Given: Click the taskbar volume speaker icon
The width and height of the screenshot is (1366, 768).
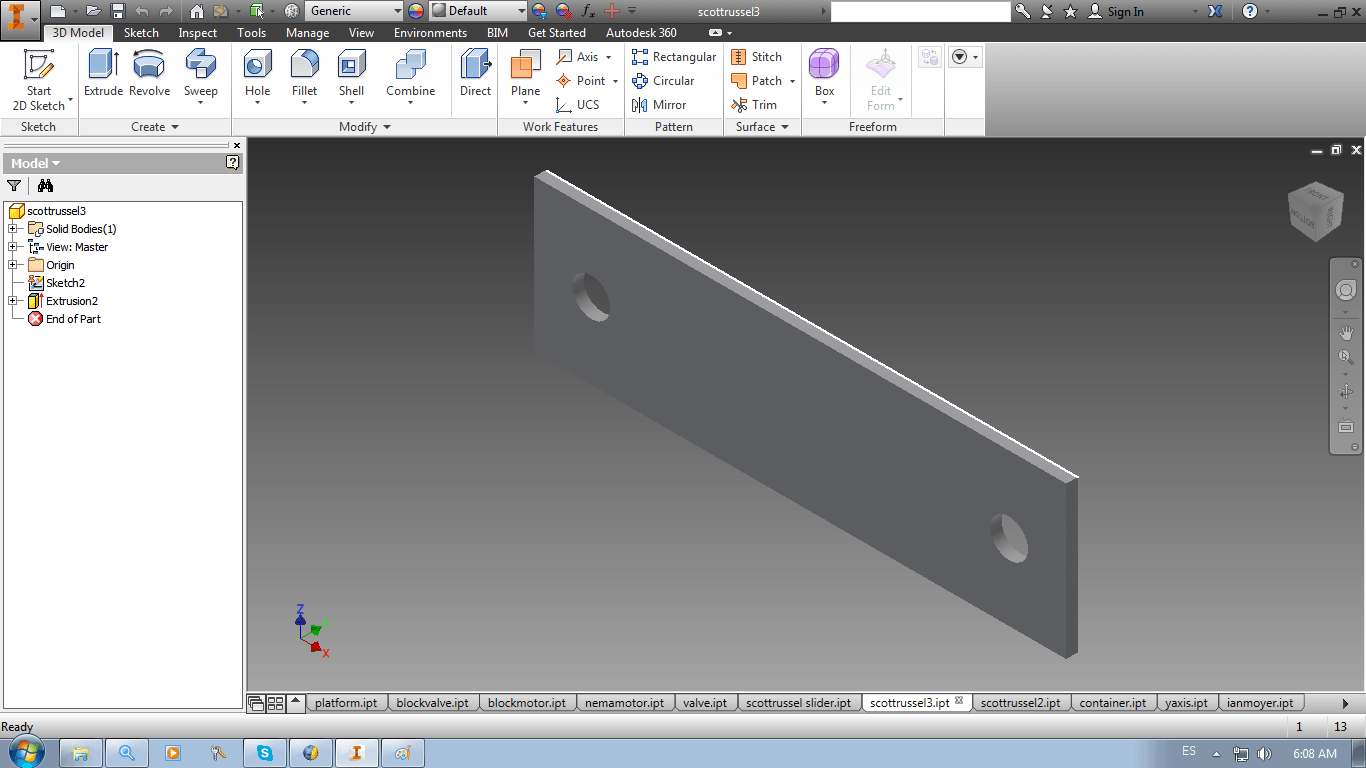Looking at the screenshot, I should 1264,753.
